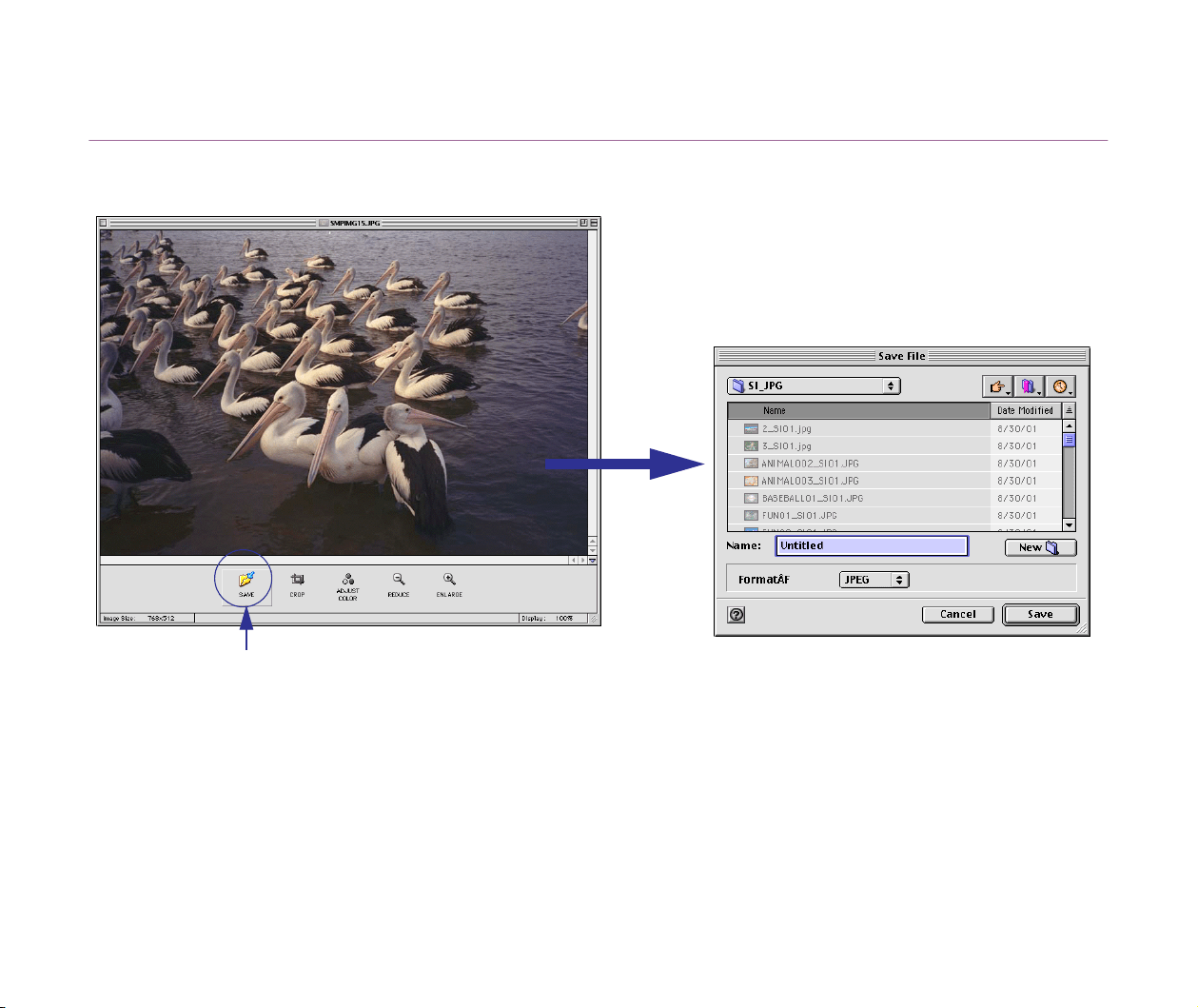The image size is (1198, 1008).
Task: Click the image window's collapse box
Action: 594,223
